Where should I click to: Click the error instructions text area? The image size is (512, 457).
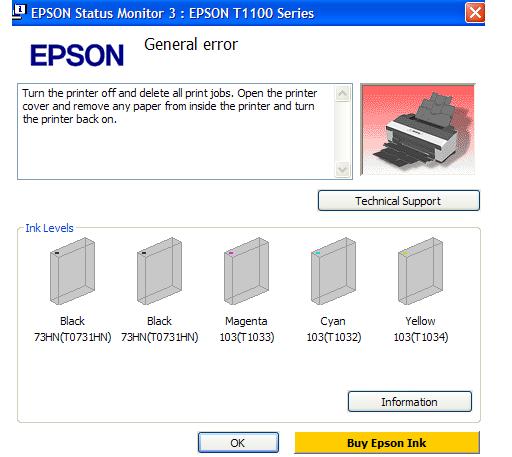tap(176, 131)
